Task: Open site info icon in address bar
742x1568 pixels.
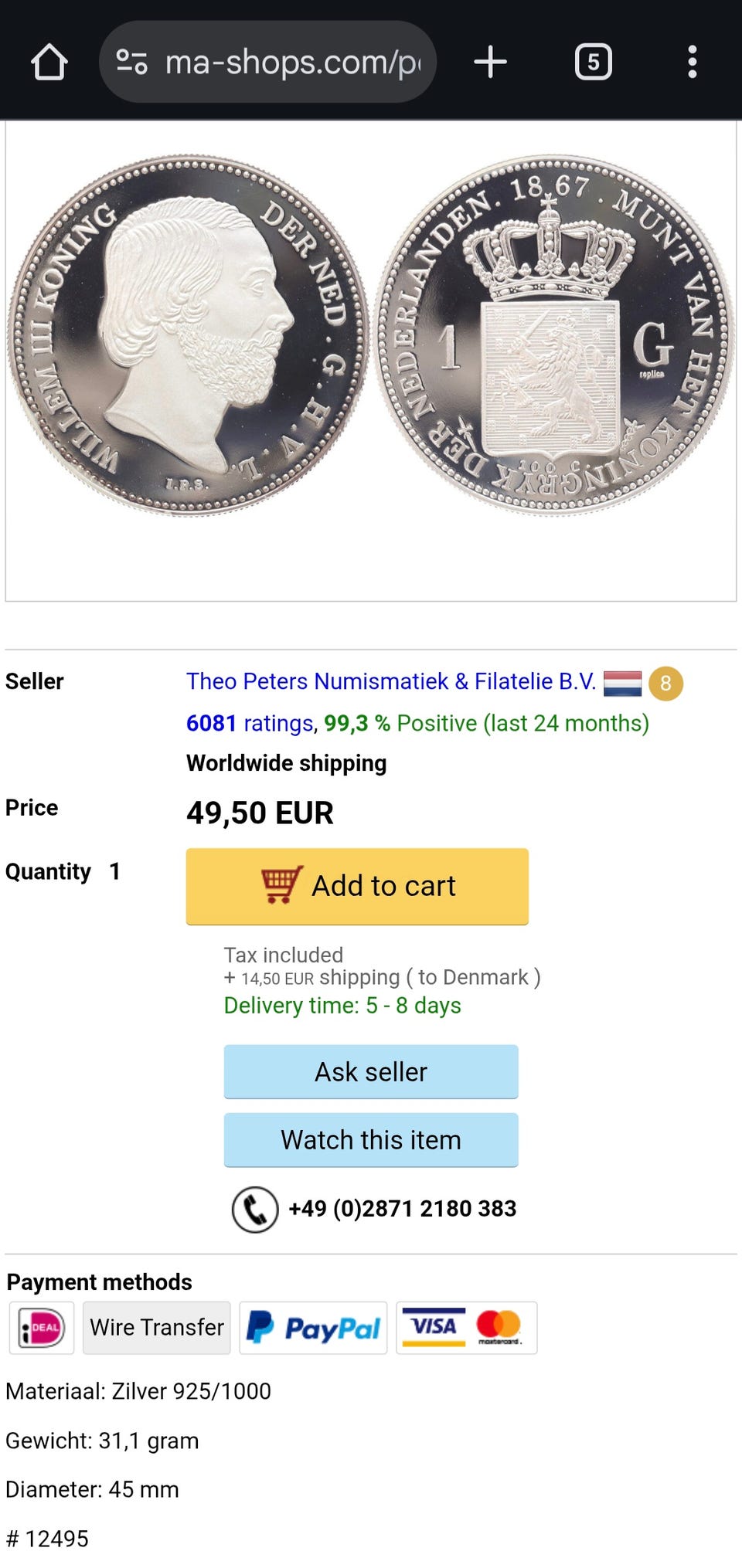Action: click(x=131, y=62)
